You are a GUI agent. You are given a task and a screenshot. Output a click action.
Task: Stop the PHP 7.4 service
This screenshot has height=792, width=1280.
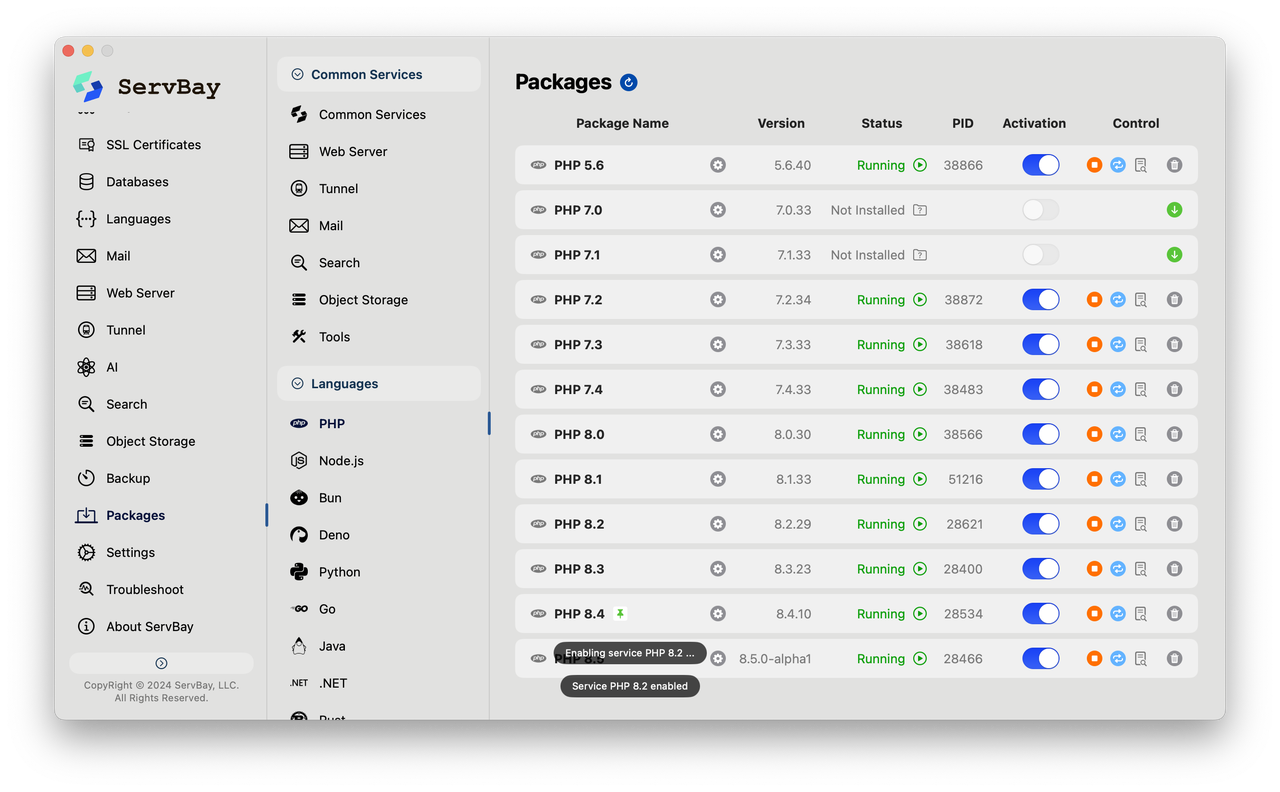click(1094, 390)
